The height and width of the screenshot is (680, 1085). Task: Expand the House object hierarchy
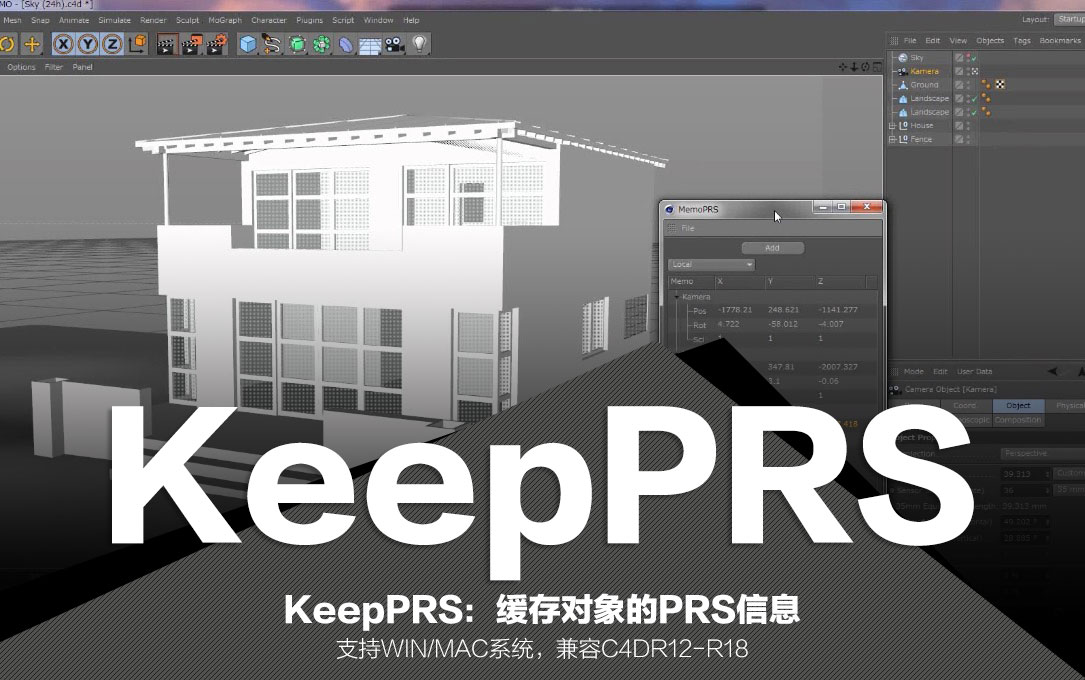tap(893, 125)
